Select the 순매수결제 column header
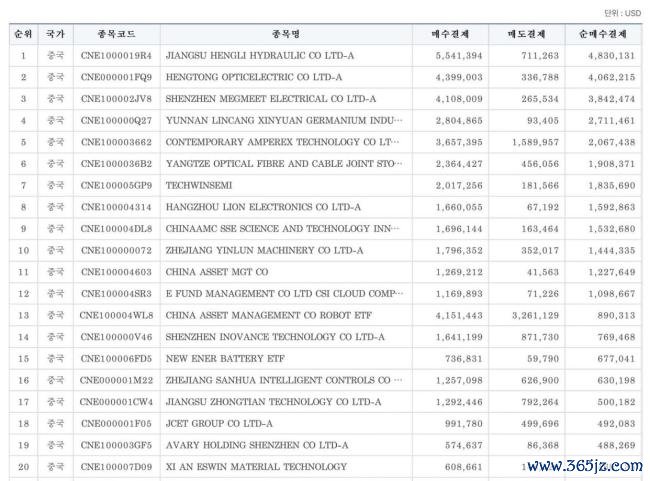The image size is (650, 481). tap(603, 34)
